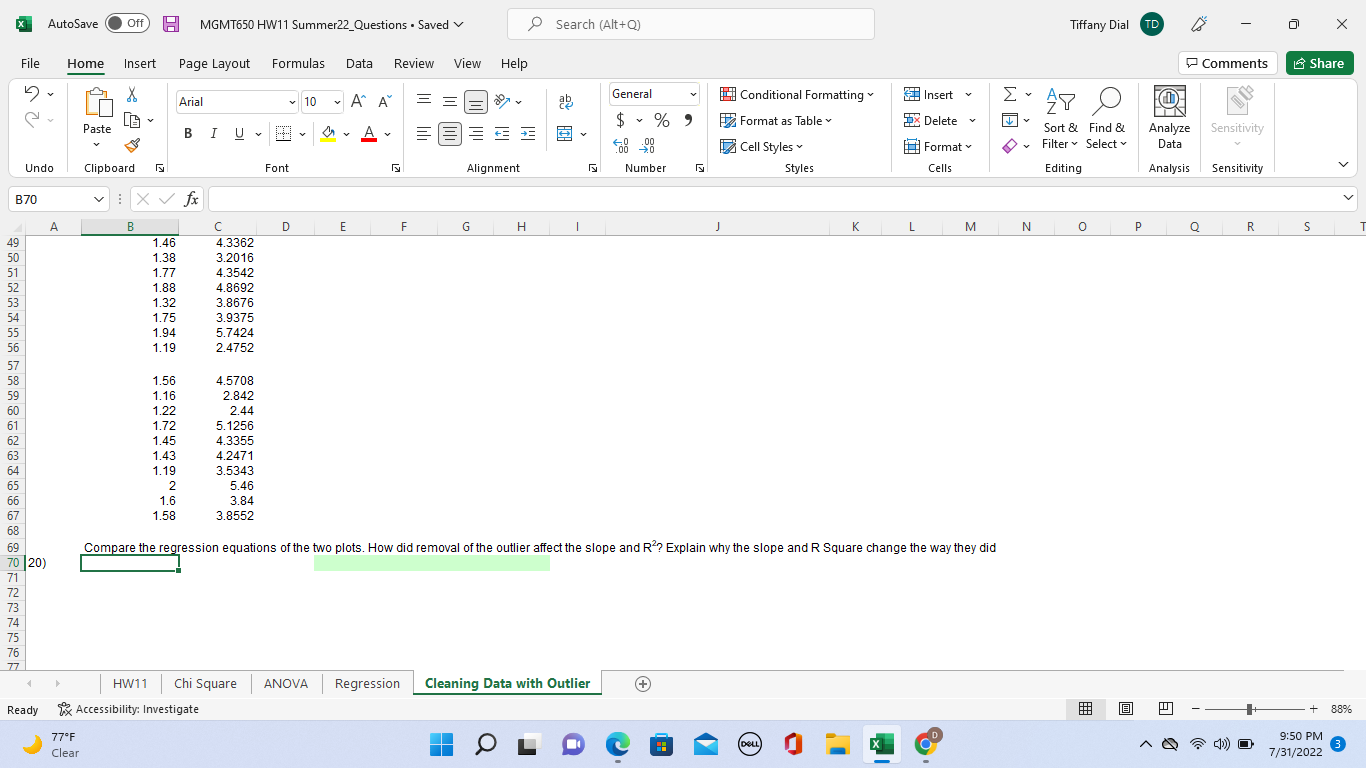Open the Alignment settings dialog launcher
Viewport: 1366px width, 768px height.
[593, 168]
